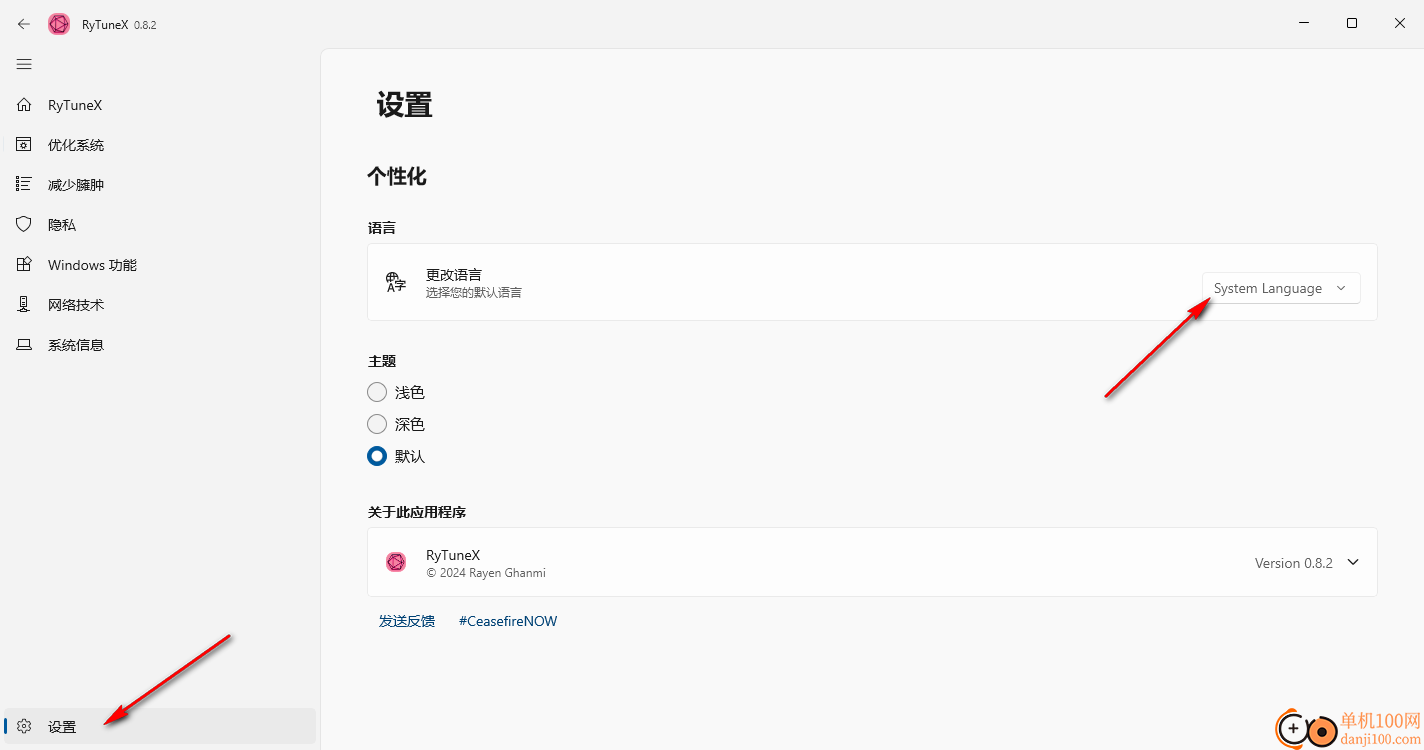Screen dimensions: 1424x750
Task: Open the System Language dropdown
Action: [x=1281, y=288]
